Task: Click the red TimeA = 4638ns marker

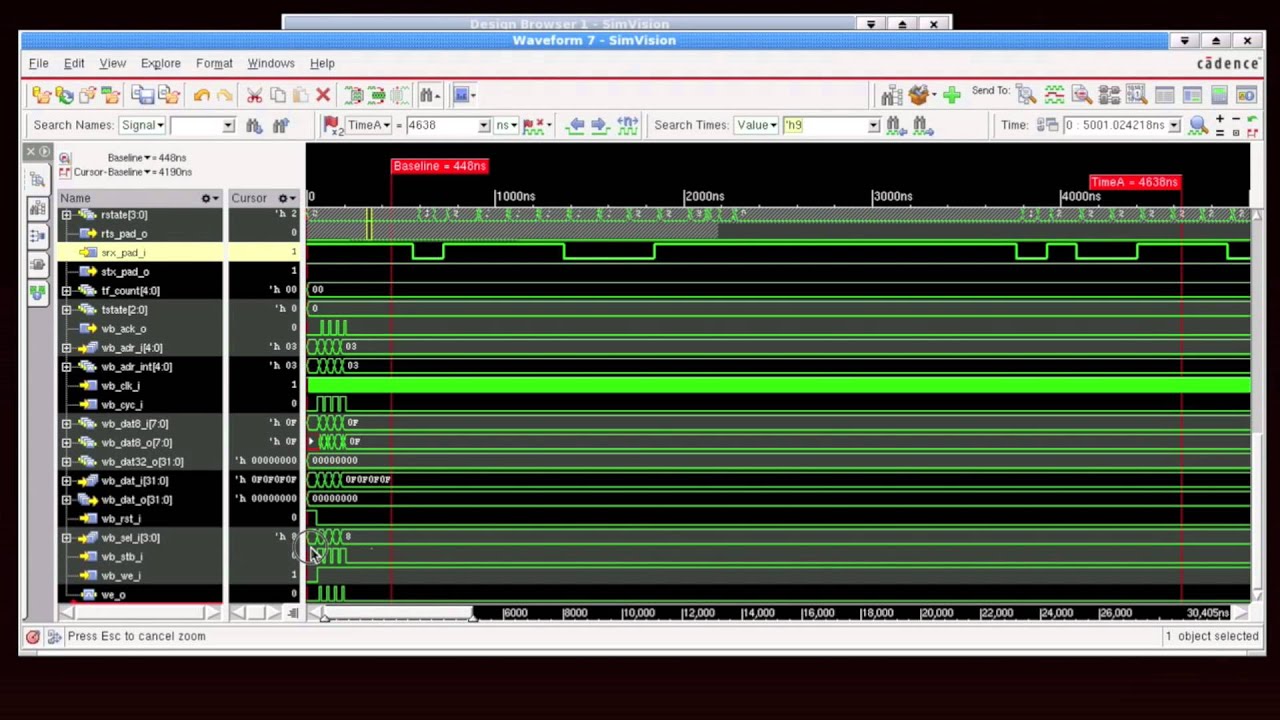Action: pyautogui.click(x=1134, y=182)
